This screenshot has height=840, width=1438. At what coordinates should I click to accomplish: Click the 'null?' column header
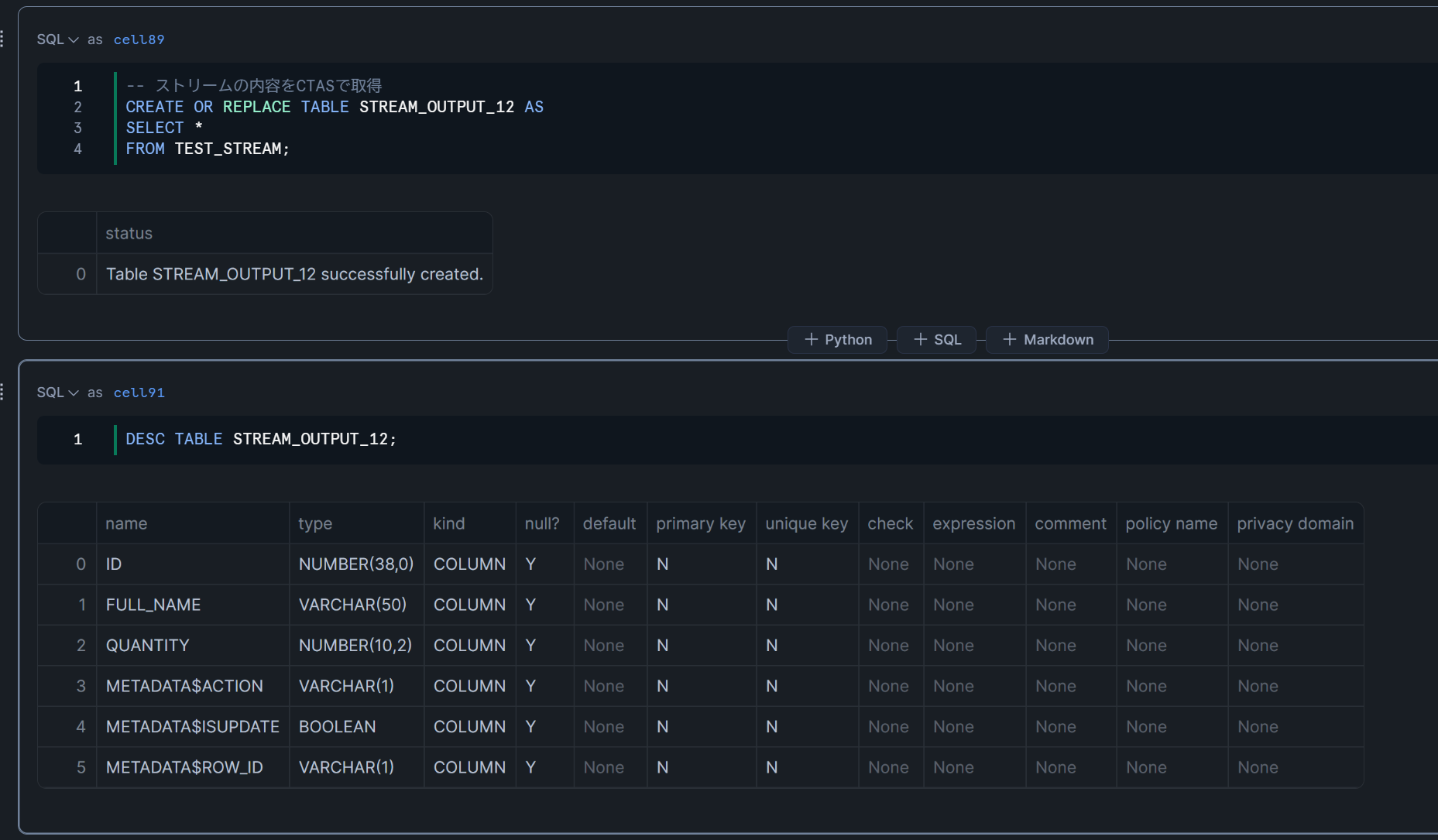[545, 523]
